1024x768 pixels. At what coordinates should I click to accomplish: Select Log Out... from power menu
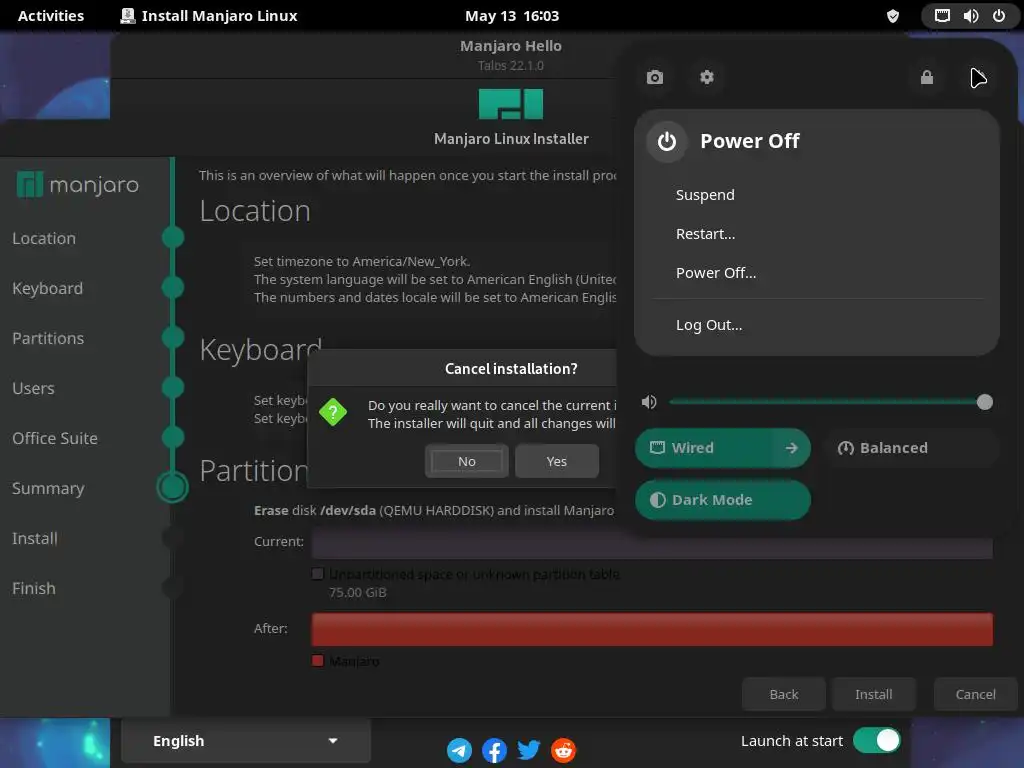(709, 325)
